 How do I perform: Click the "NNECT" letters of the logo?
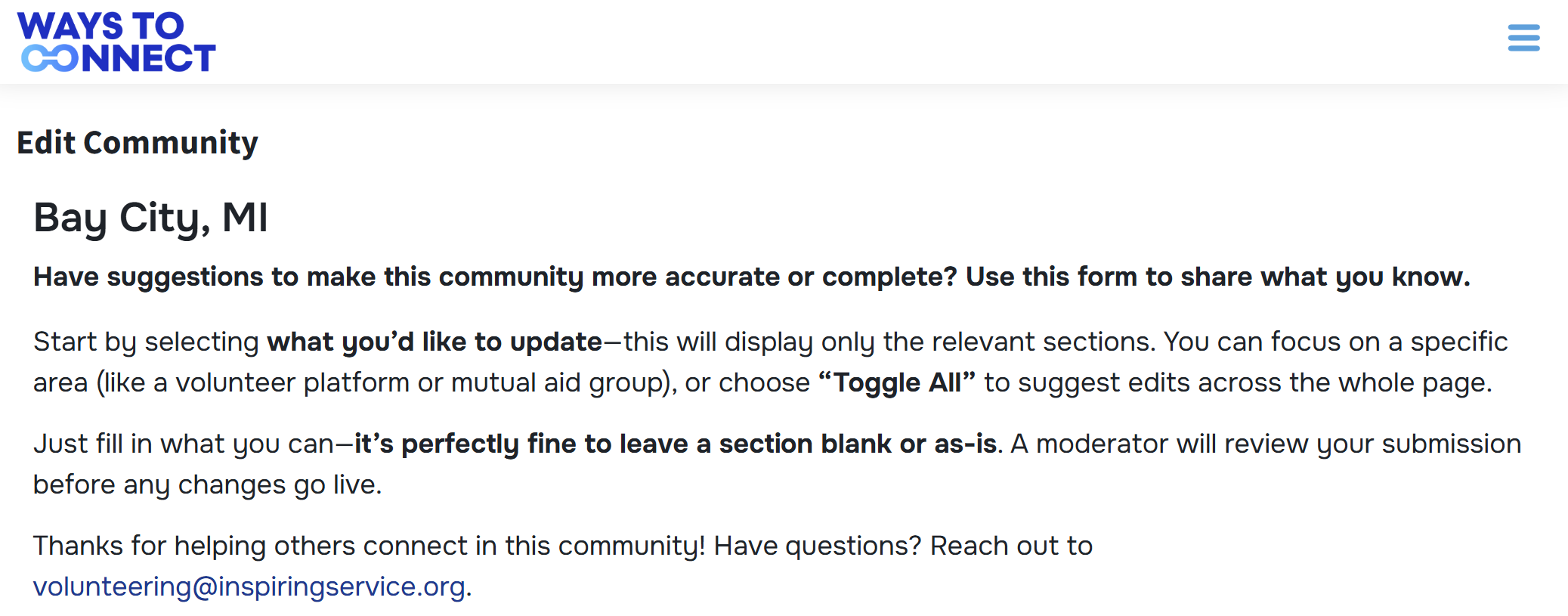(148, 59)
